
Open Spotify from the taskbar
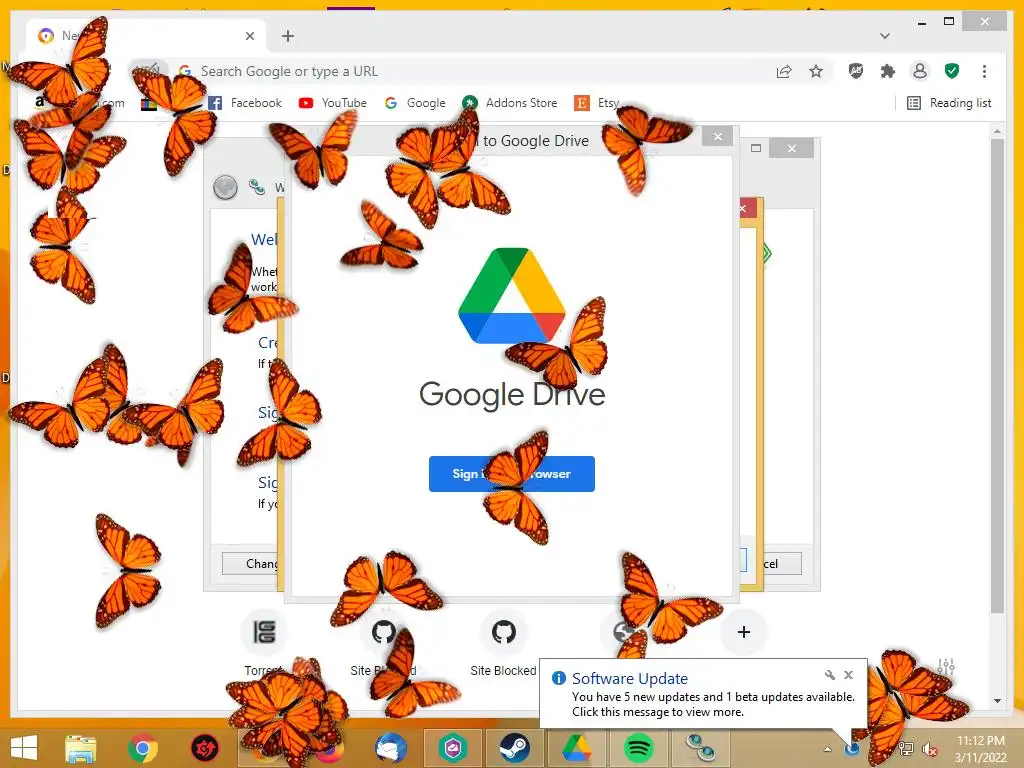click(x=639, y=748)
